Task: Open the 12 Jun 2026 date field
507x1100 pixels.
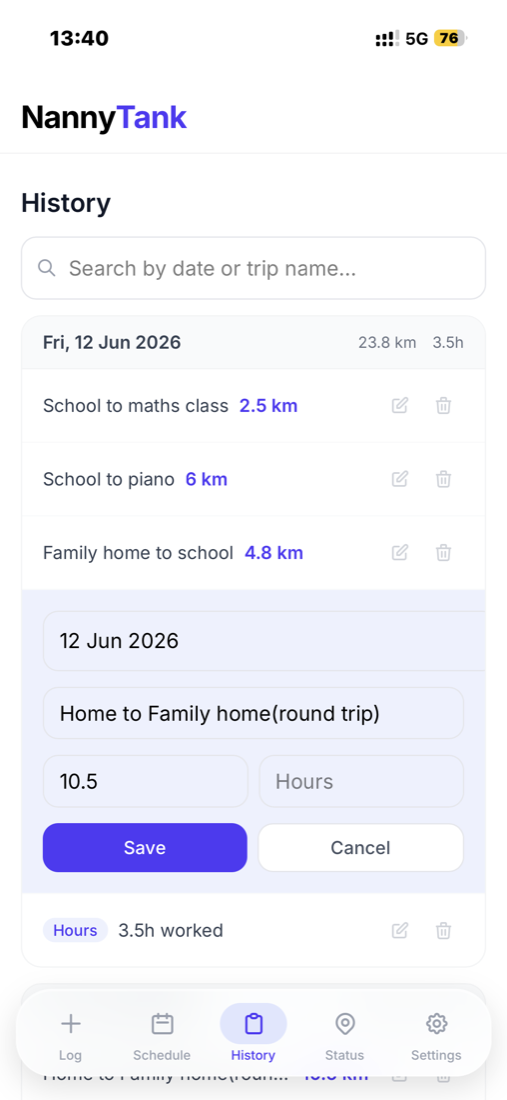Action: [x=264, y=640]
